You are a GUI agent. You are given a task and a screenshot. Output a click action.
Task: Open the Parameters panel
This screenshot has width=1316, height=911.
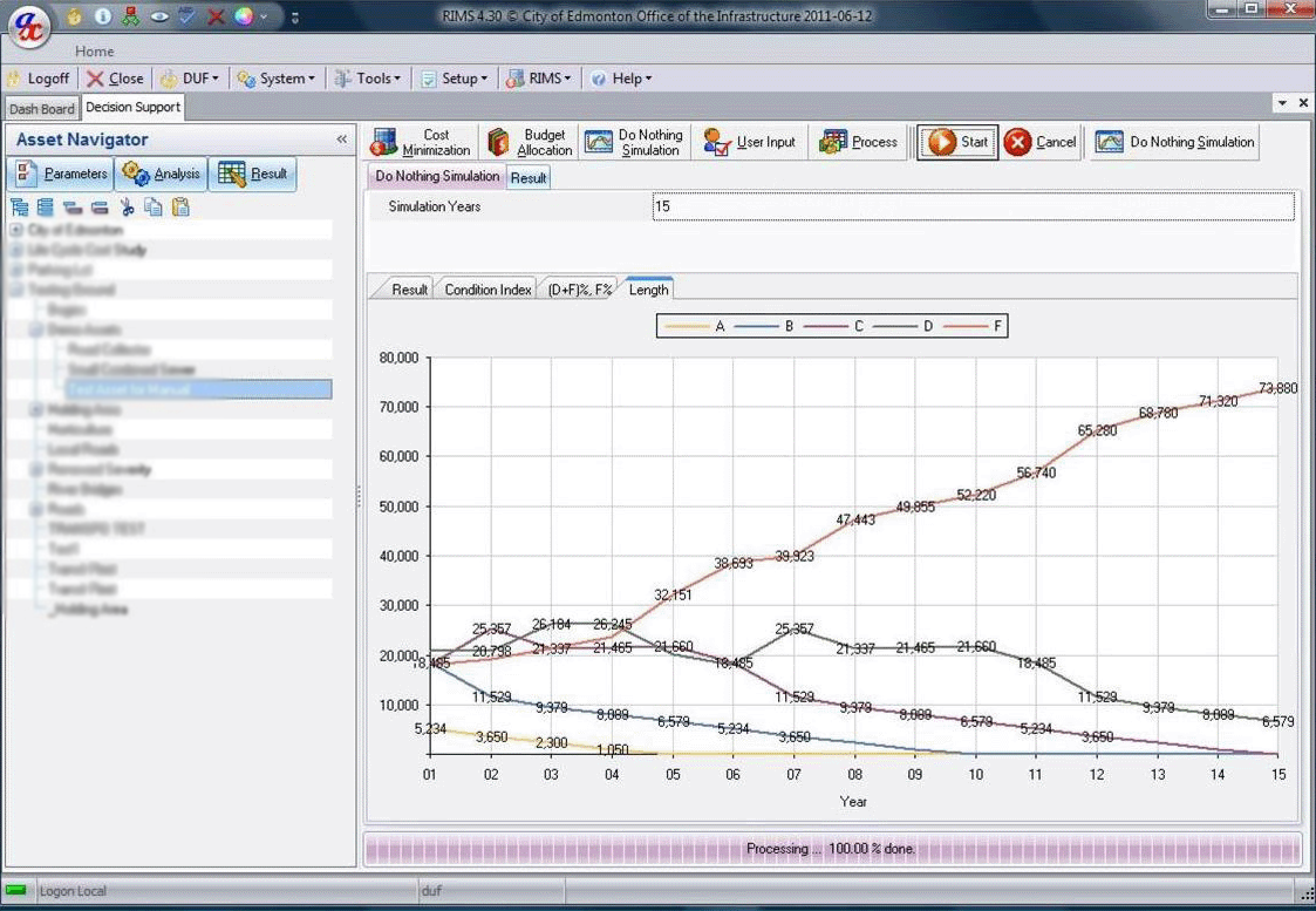60,174
